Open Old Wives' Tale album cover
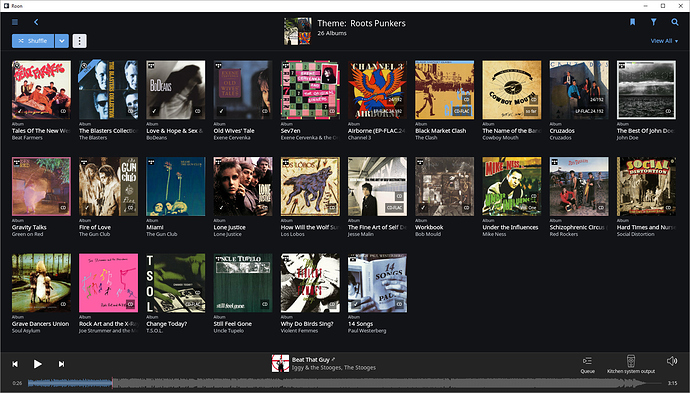The image size is (690, 393). [243, 90]
